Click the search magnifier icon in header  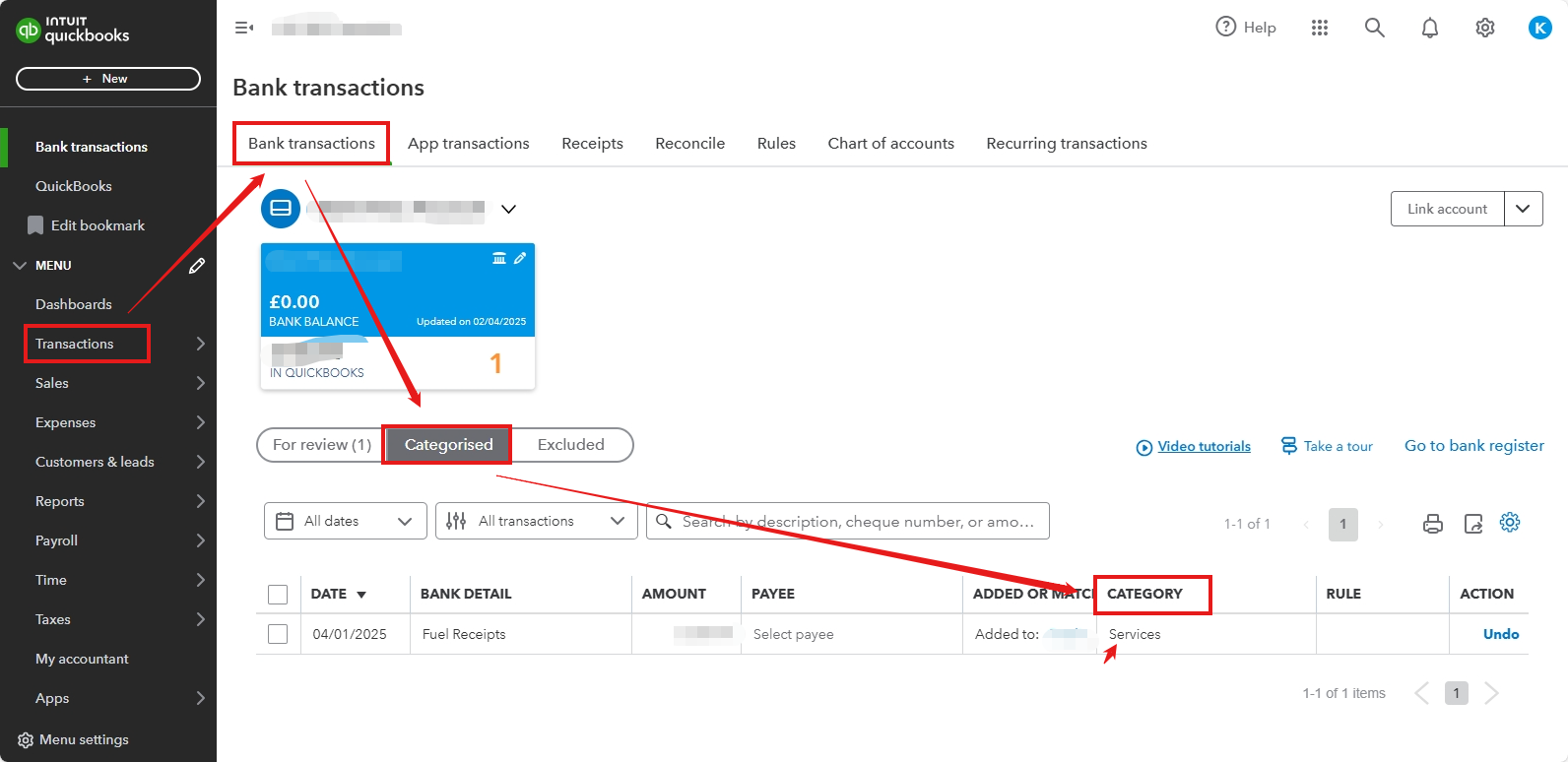1374,28
